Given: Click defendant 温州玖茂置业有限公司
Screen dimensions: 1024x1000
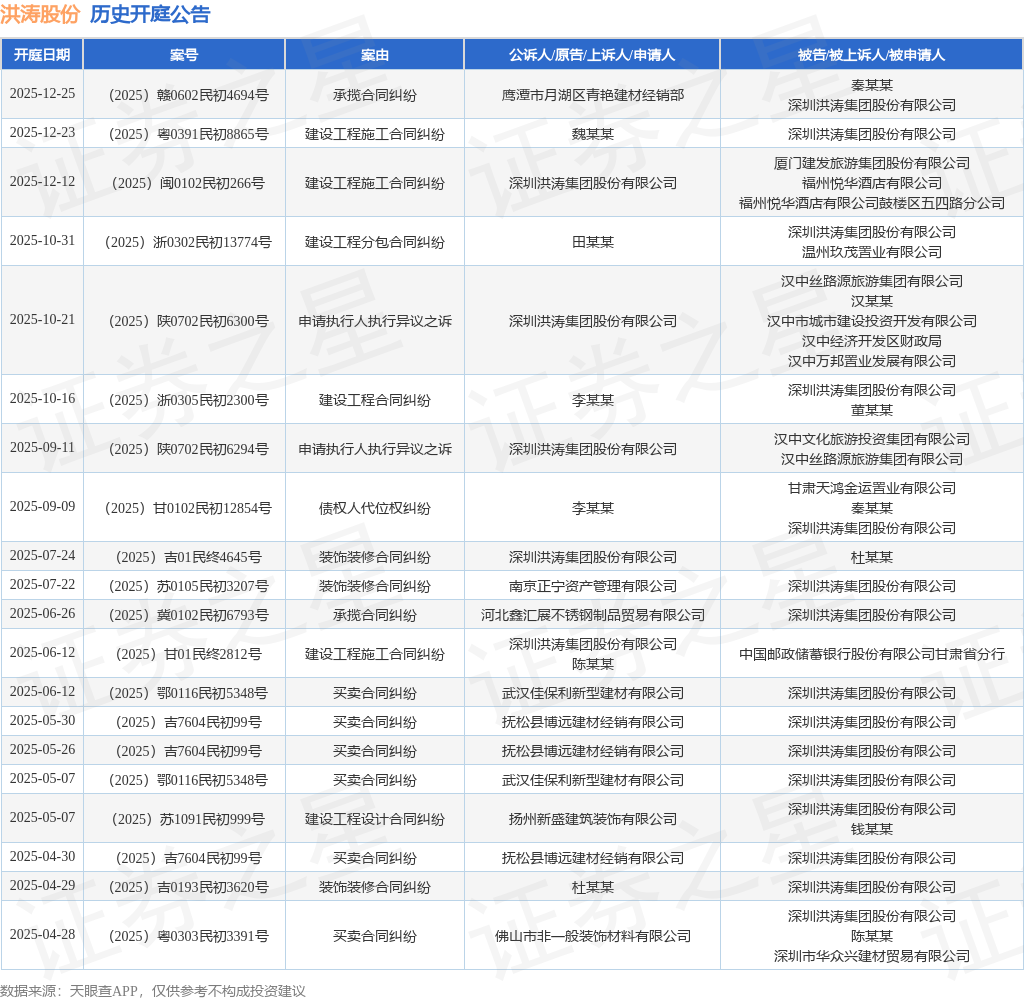Looking at the screenshot, I should (x=872, y=252).
